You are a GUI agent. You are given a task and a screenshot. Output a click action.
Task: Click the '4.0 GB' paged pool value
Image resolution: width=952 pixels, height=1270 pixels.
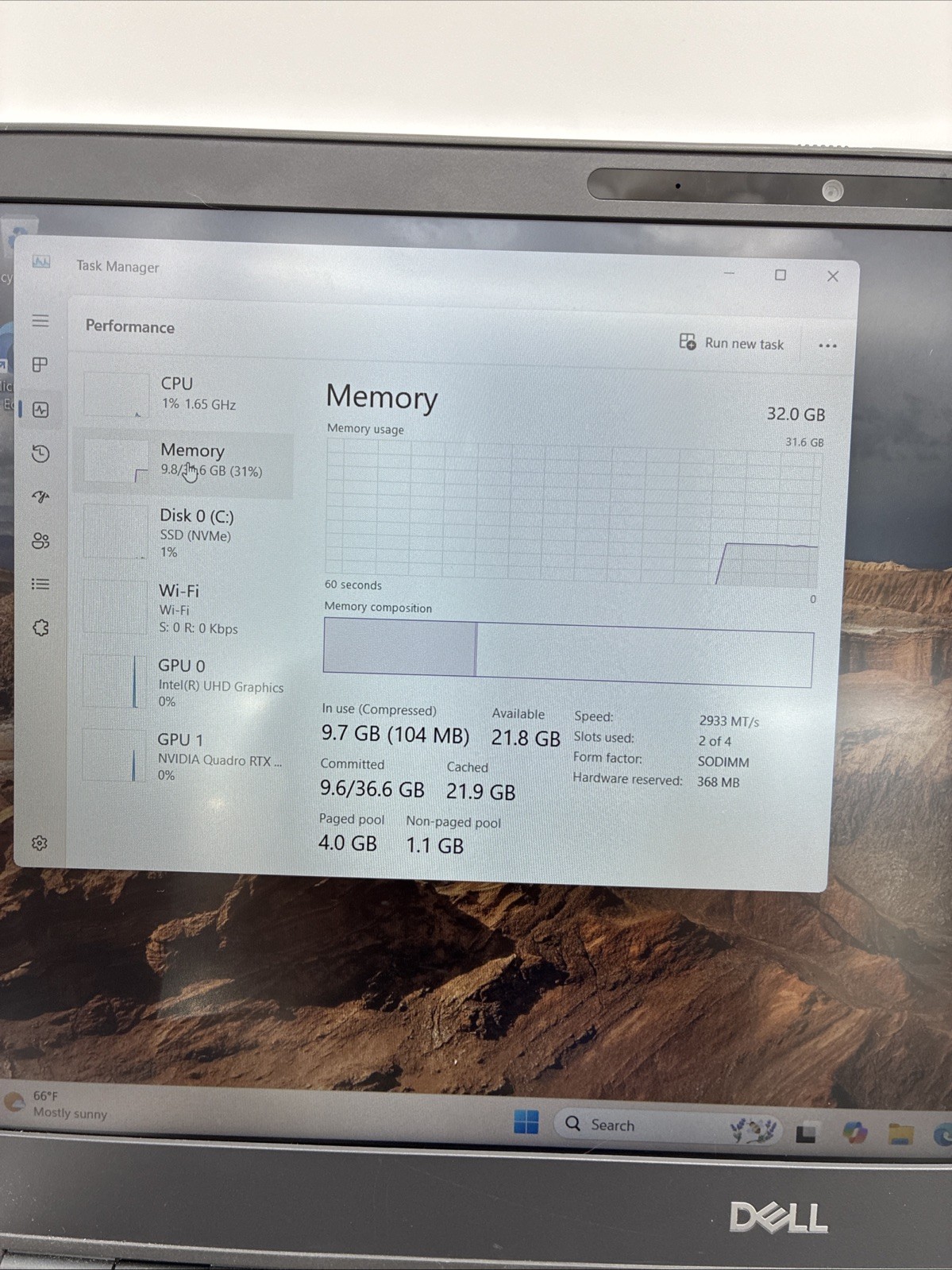347,843
